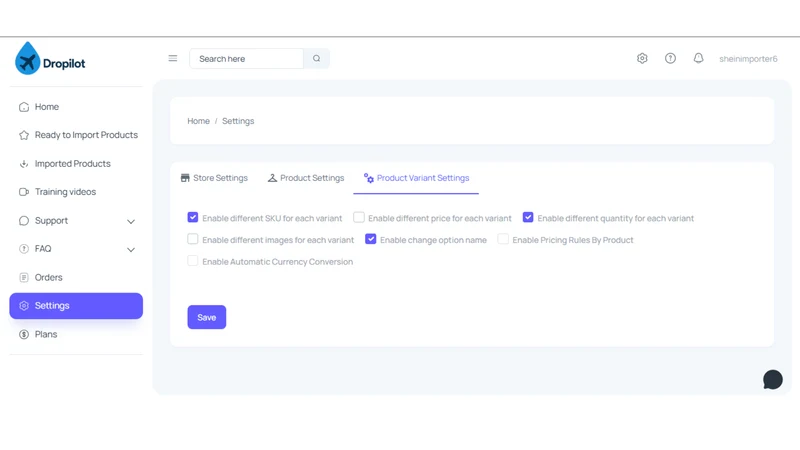Click the Home sidebar icon

click(x=24, y=107)
